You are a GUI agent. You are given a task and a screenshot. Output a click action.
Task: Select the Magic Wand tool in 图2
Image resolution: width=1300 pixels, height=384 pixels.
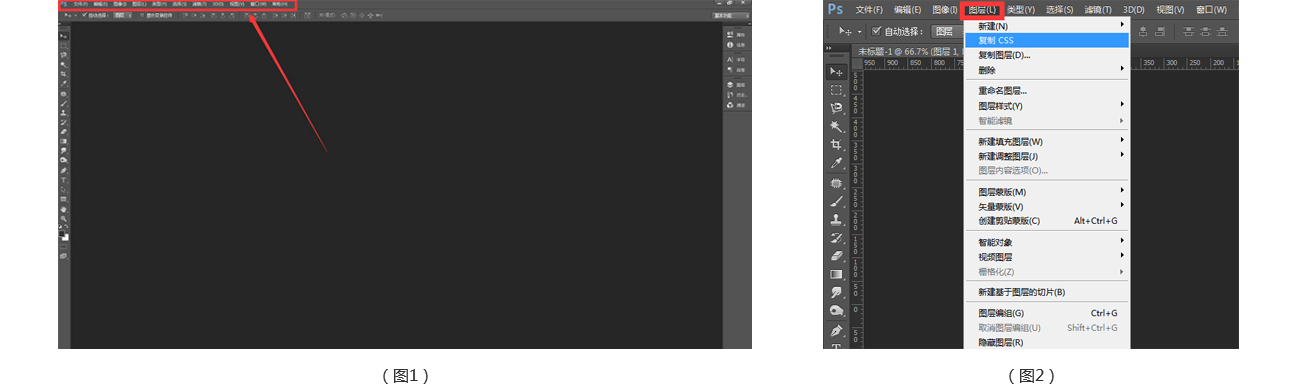836,126
